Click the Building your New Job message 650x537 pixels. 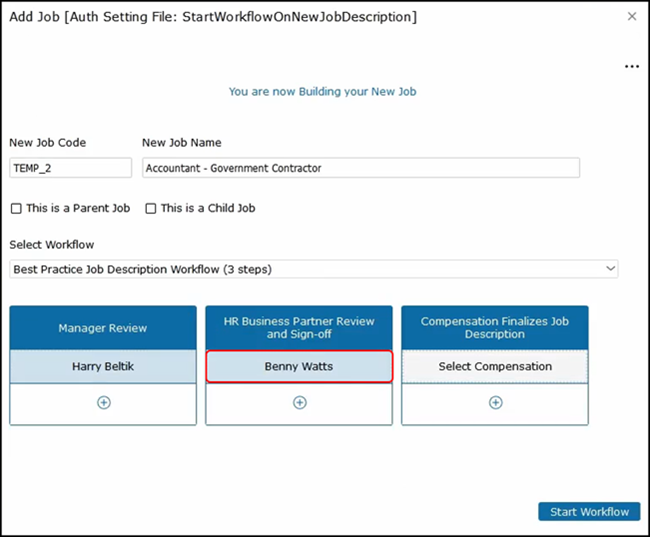[322, 91]
